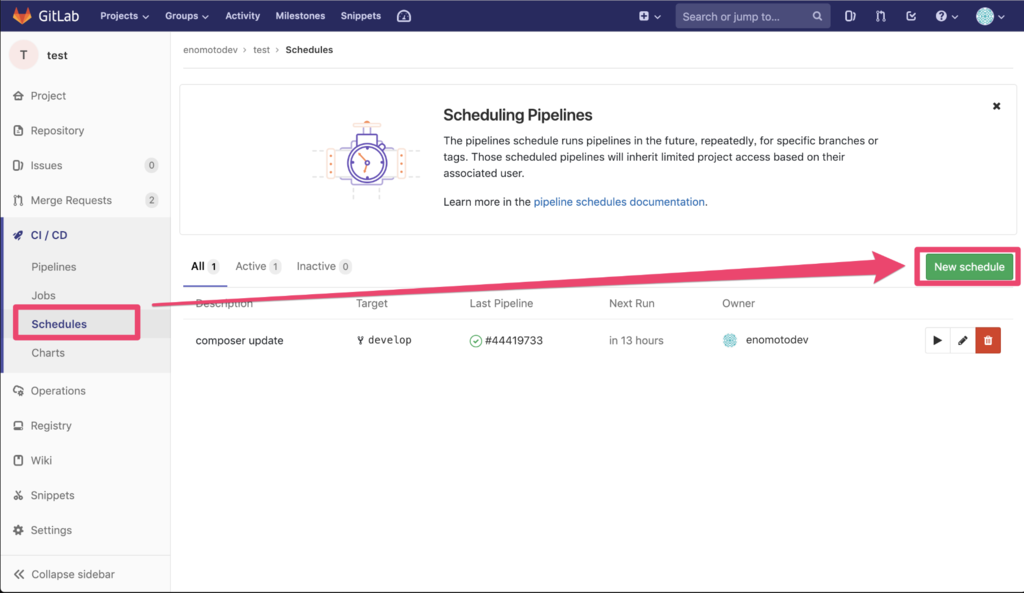1024x593 pixels.
Task: Open the enomotodev owner link
Action: [x=777, y=340]
